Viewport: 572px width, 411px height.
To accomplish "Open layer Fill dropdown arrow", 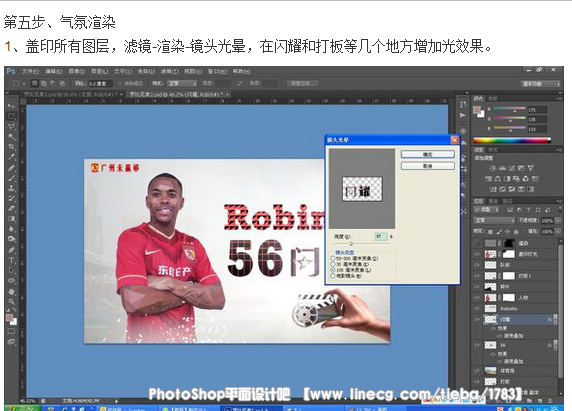I will [558, 232].
